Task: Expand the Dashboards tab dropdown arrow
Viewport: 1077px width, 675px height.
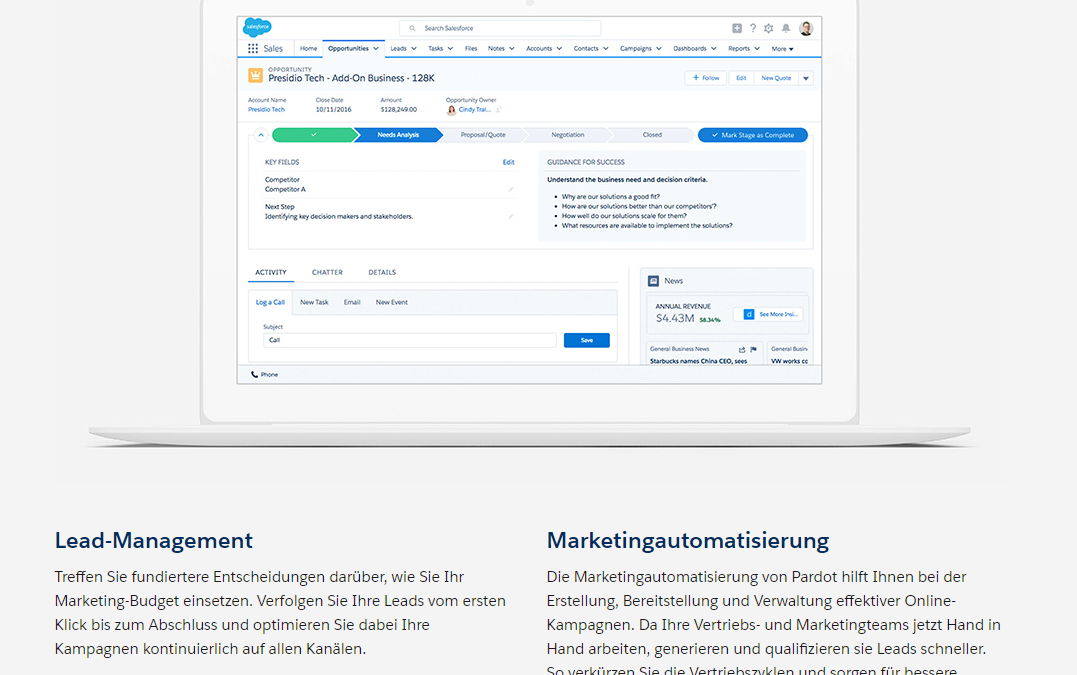Action: [x=714, y=49]
